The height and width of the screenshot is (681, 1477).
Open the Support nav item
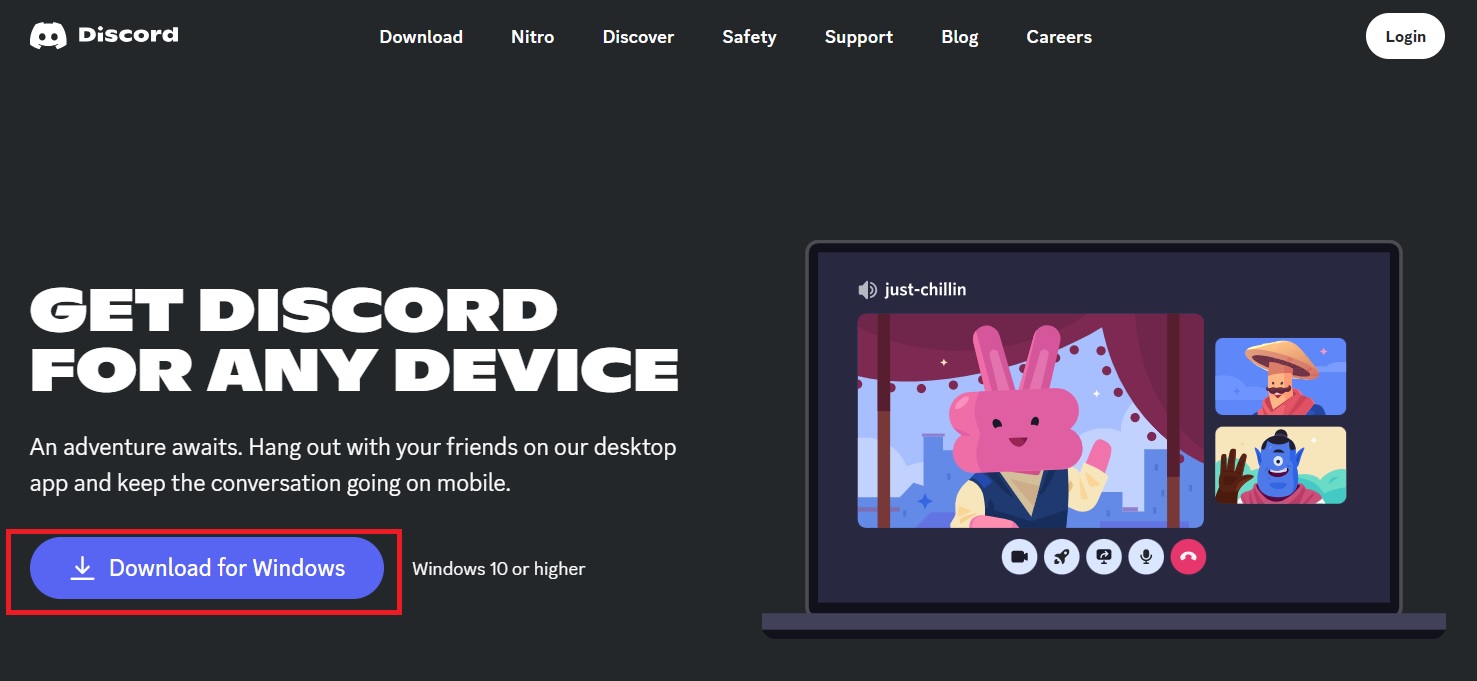tap(859, 37)
